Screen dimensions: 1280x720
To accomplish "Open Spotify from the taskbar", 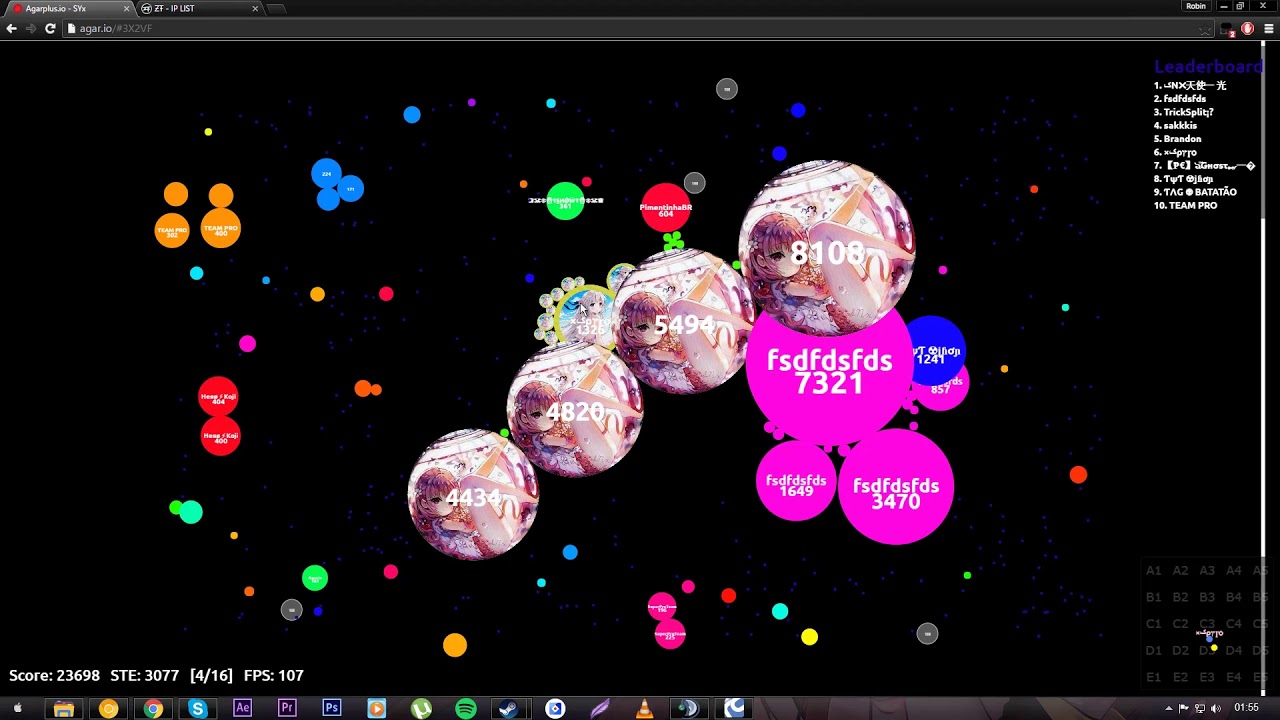I will pyautogui.click(x=466, y=708).
